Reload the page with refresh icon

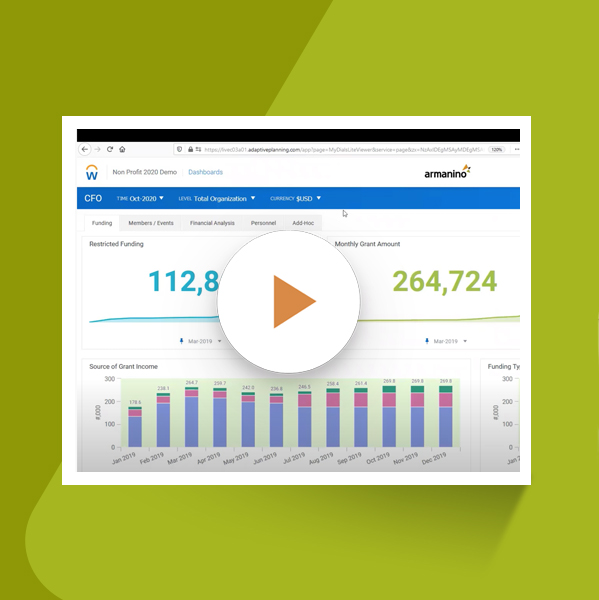[110, 149]
